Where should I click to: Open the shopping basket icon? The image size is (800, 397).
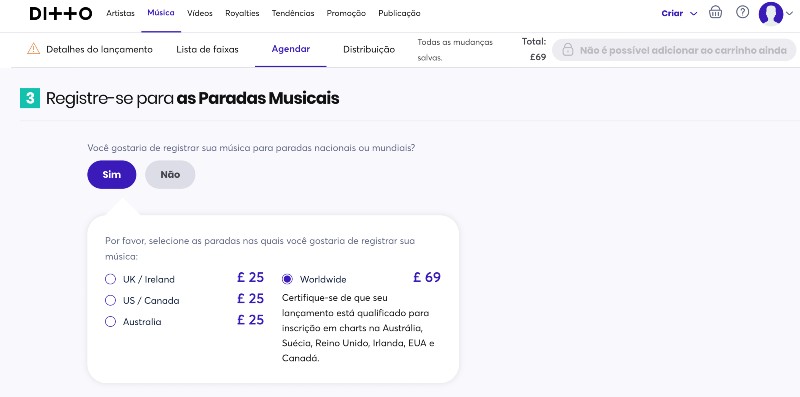click(715, 13)
